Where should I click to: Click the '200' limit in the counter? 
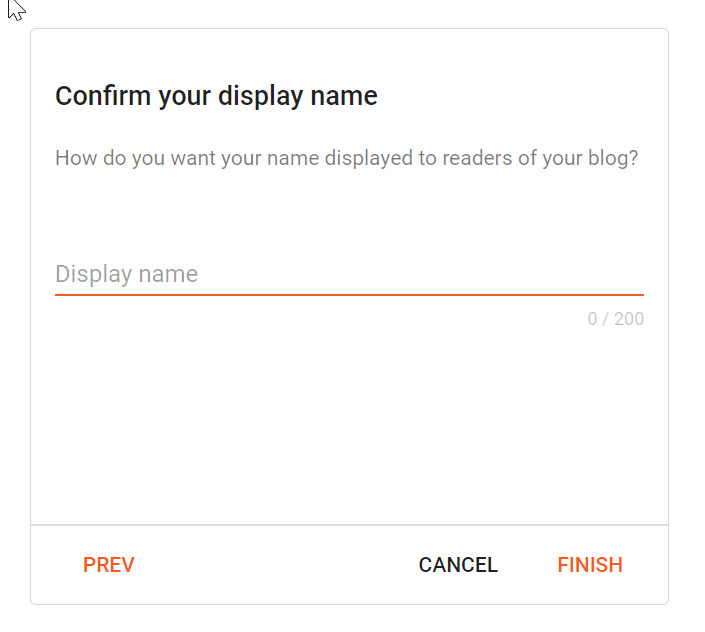[x=629, y=319]
